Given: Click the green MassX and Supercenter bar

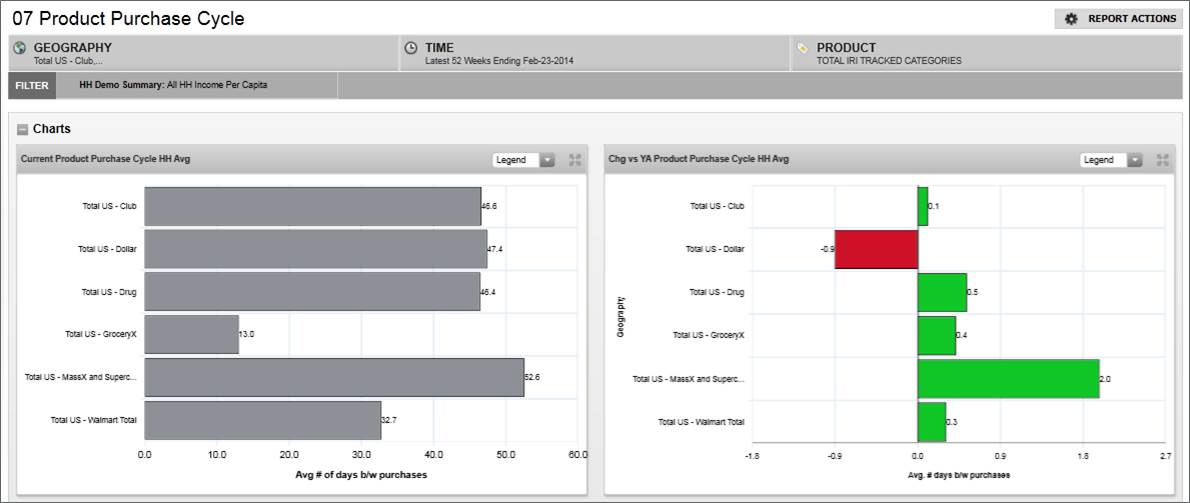Looking at the screenshot, I should pos(1008,379).
